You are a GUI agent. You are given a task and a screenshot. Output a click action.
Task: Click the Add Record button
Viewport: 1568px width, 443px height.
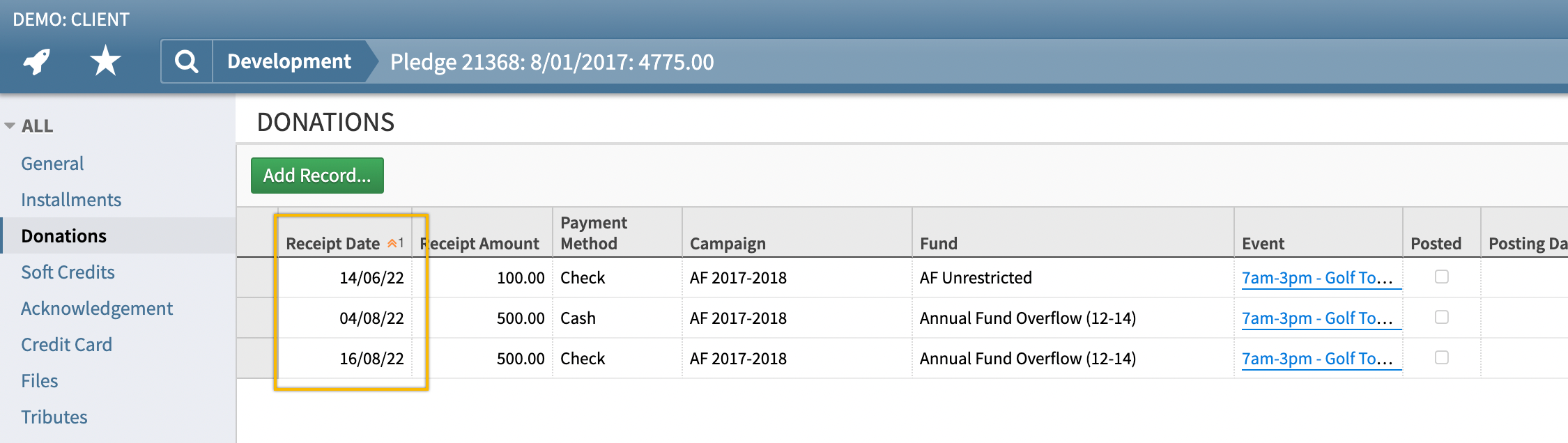point(317,176)
